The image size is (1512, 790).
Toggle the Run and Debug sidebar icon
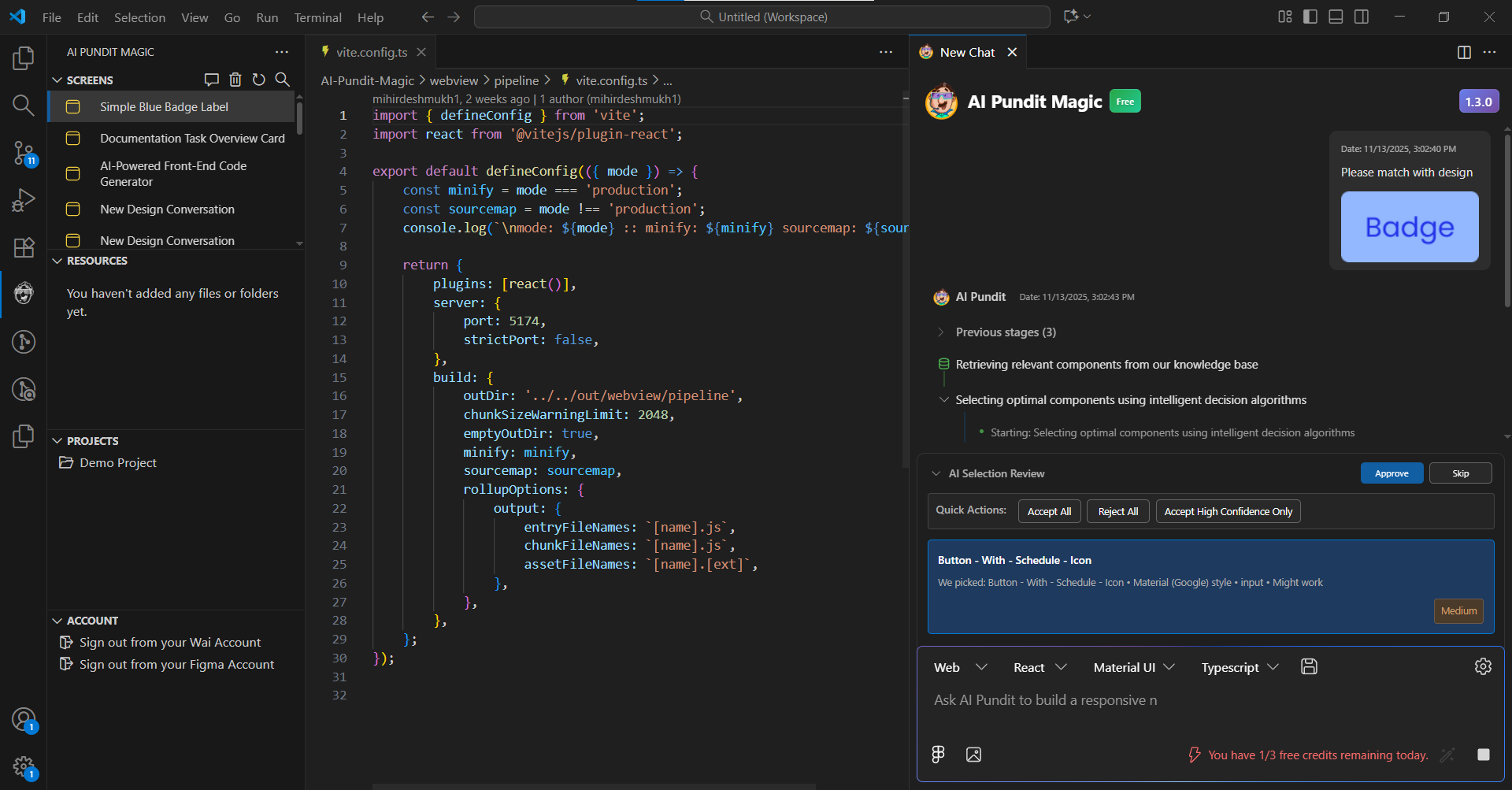pos(24,200)
